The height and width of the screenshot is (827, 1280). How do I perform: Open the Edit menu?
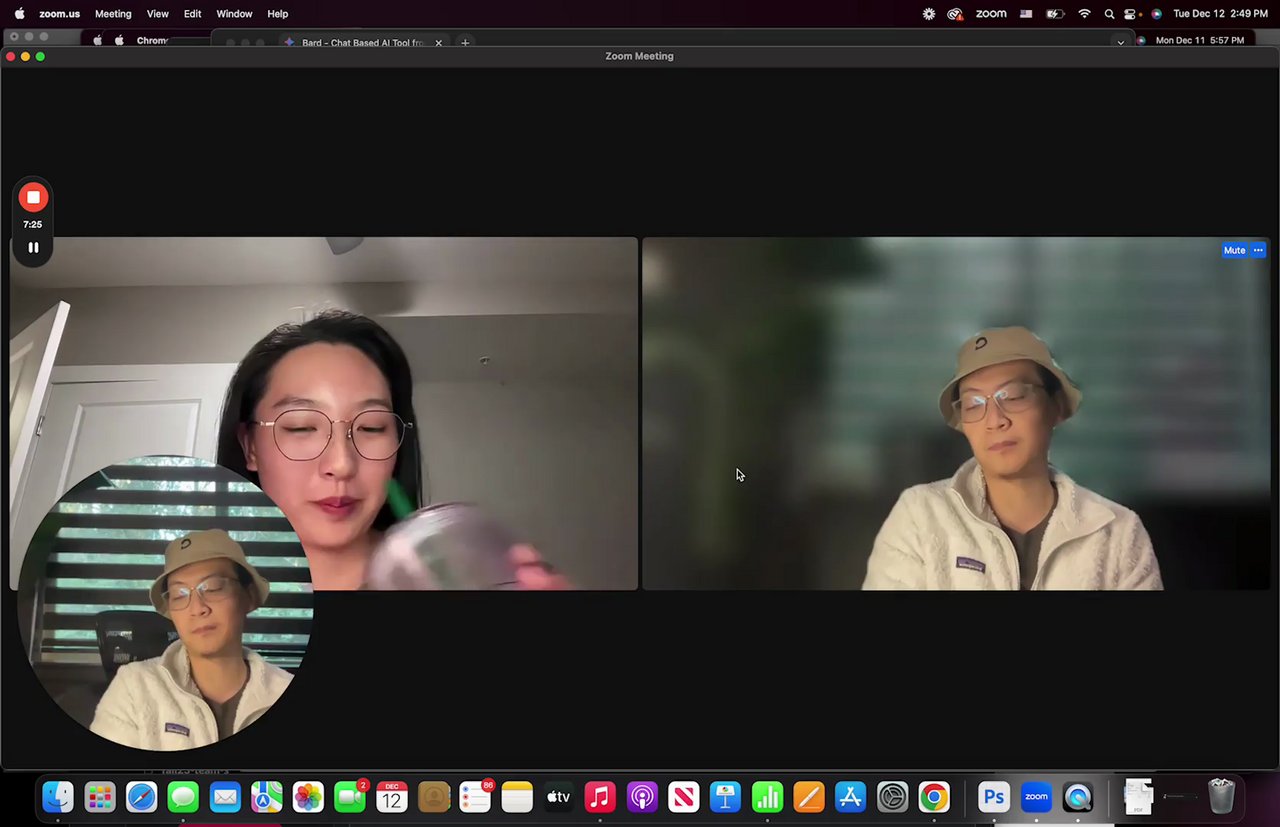[193, 14]
